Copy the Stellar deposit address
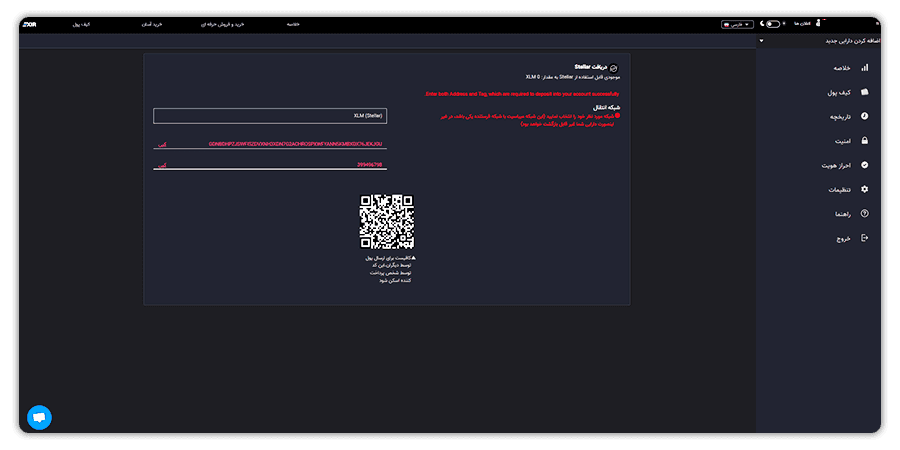 coord(162,144)
